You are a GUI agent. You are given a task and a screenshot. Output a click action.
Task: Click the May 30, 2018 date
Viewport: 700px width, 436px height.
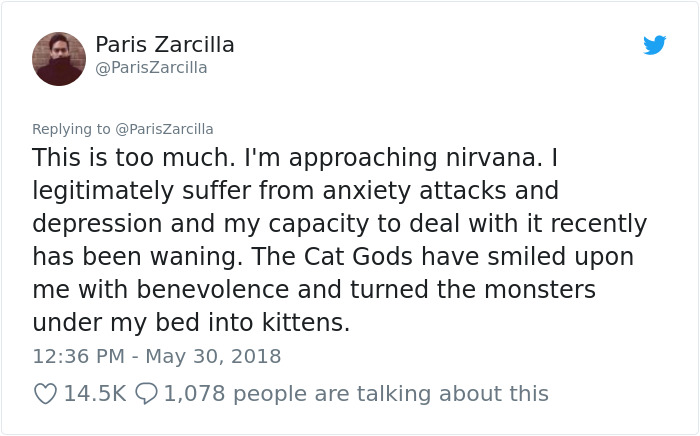click(214, 356)
